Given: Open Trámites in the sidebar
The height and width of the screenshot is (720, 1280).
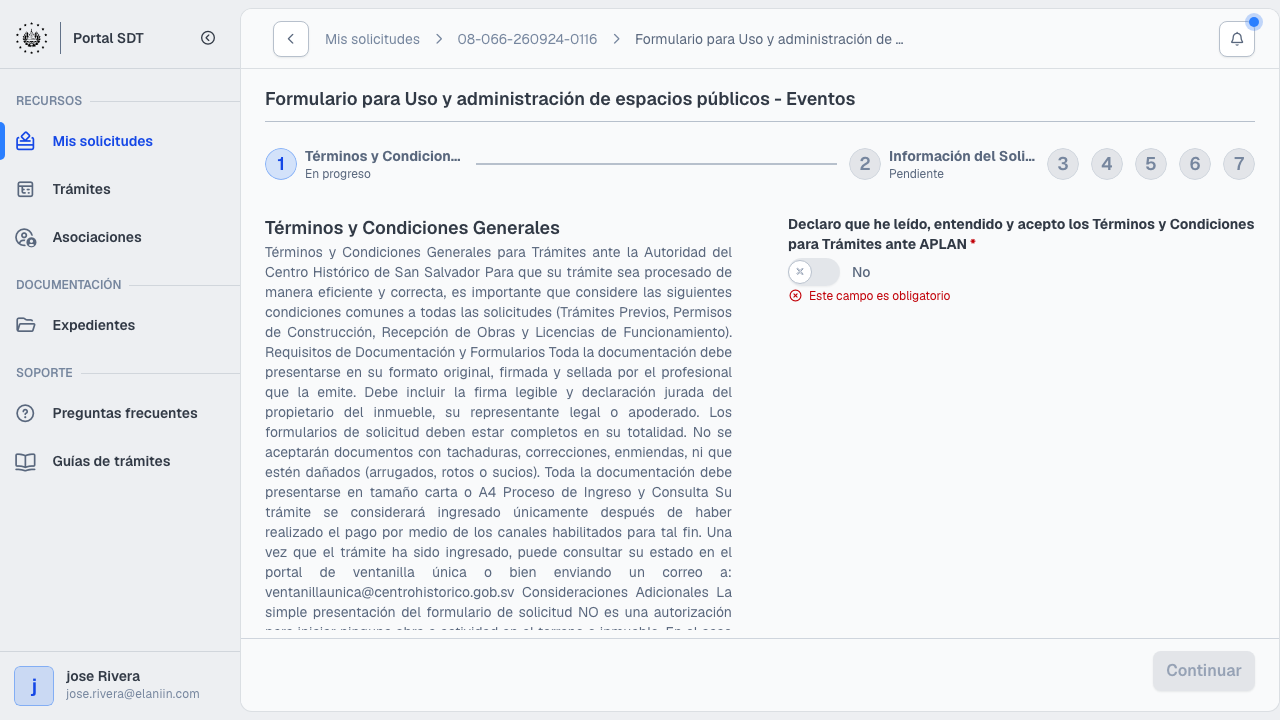Looking at the screenshot, I should point(120,189).
